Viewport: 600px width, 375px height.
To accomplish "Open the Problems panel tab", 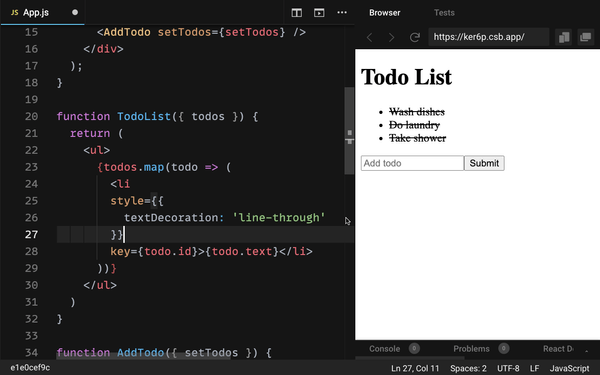I will click(x=471, y=349).
